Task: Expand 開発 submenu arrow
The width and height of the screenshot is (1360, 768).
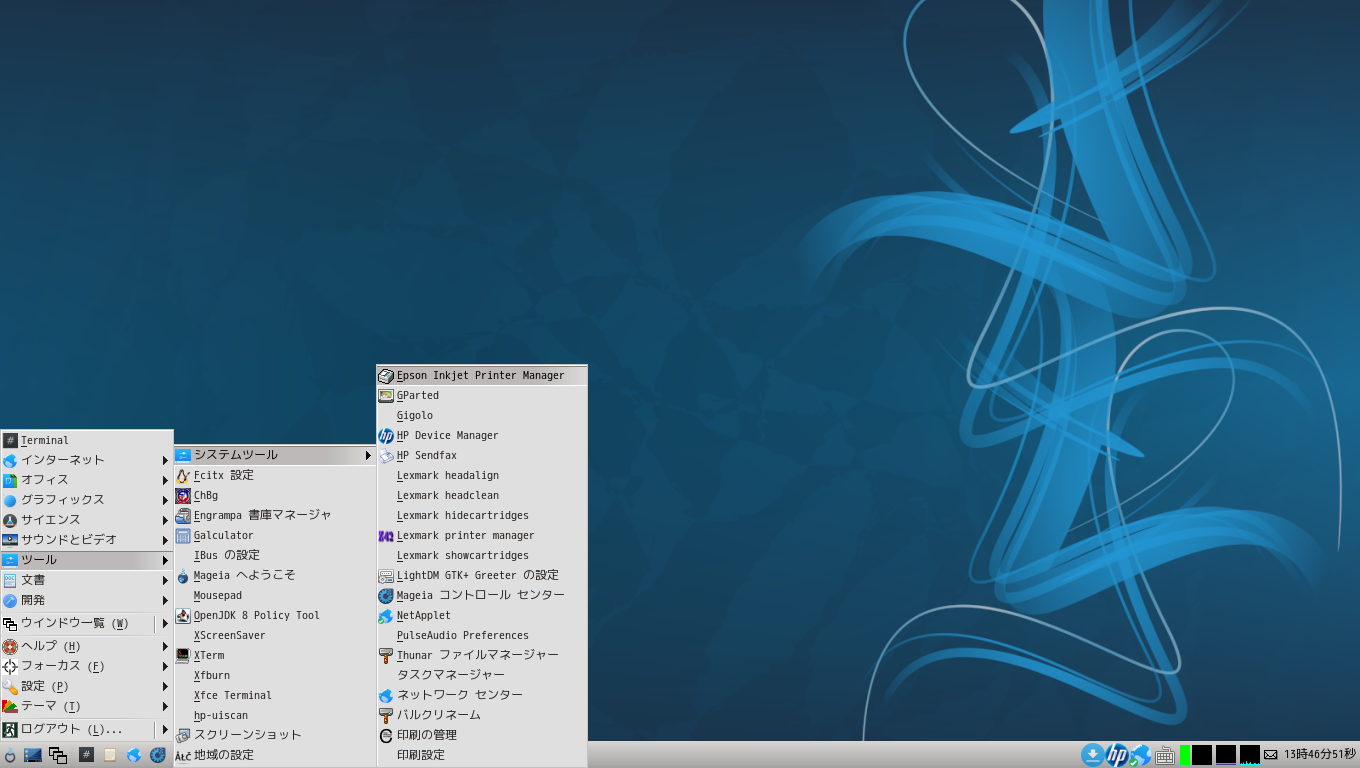Action: point(165,600)
